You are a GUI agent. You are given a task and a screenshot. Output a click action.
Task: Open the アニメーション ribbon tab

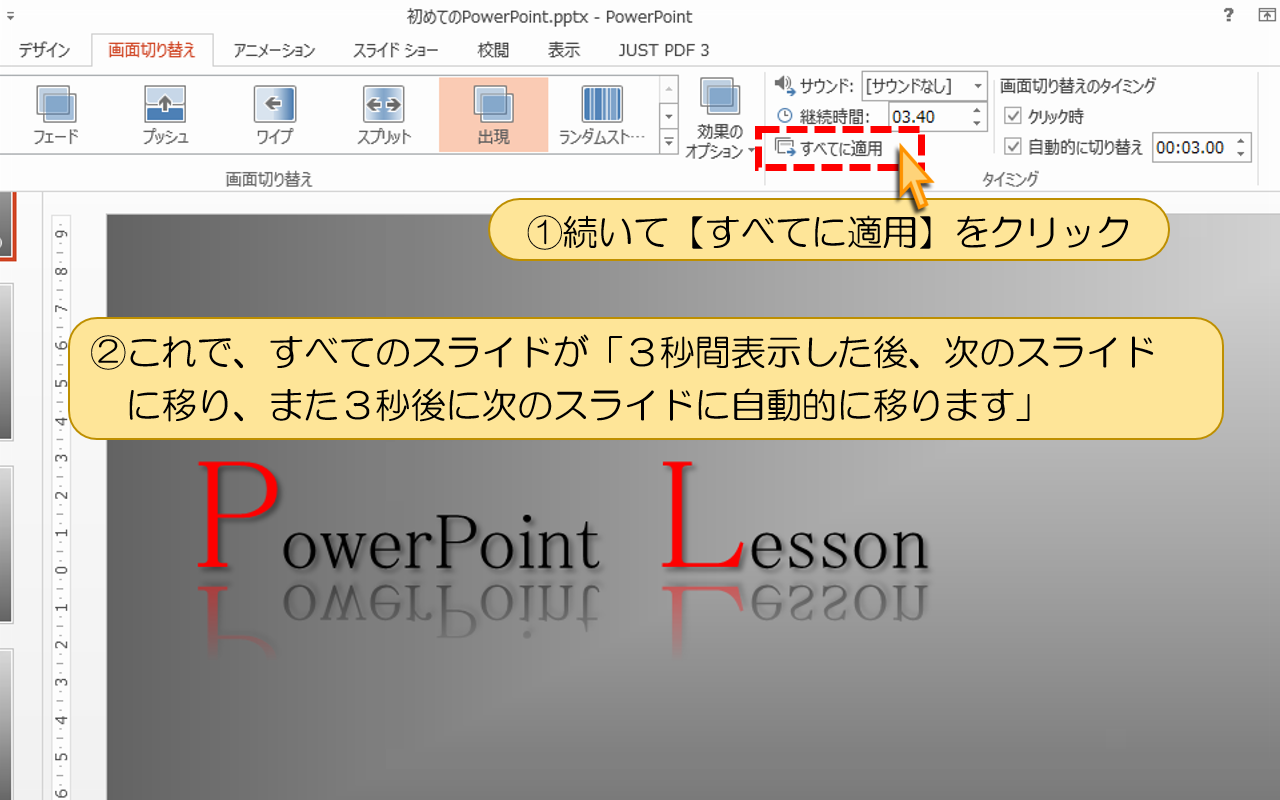pyautogui.click(x=274, y=50)
